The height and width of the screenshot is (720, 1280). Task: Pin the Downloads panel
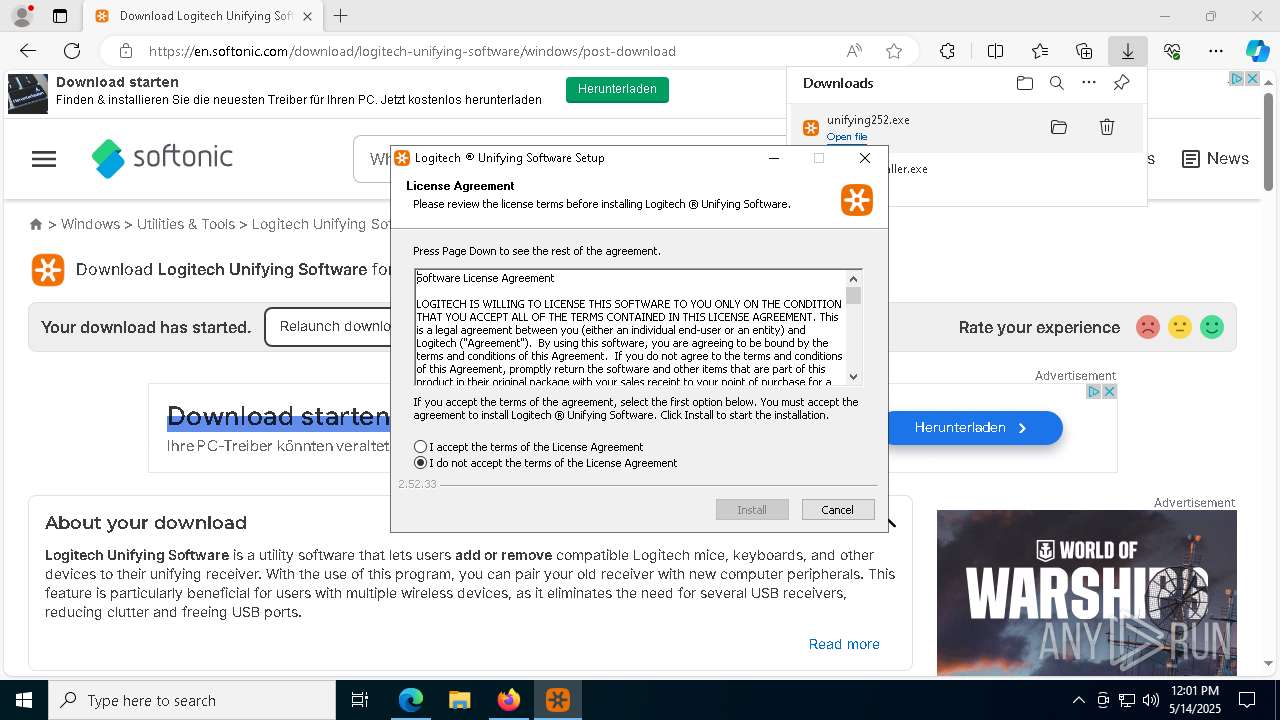[x=1121, y=83]
